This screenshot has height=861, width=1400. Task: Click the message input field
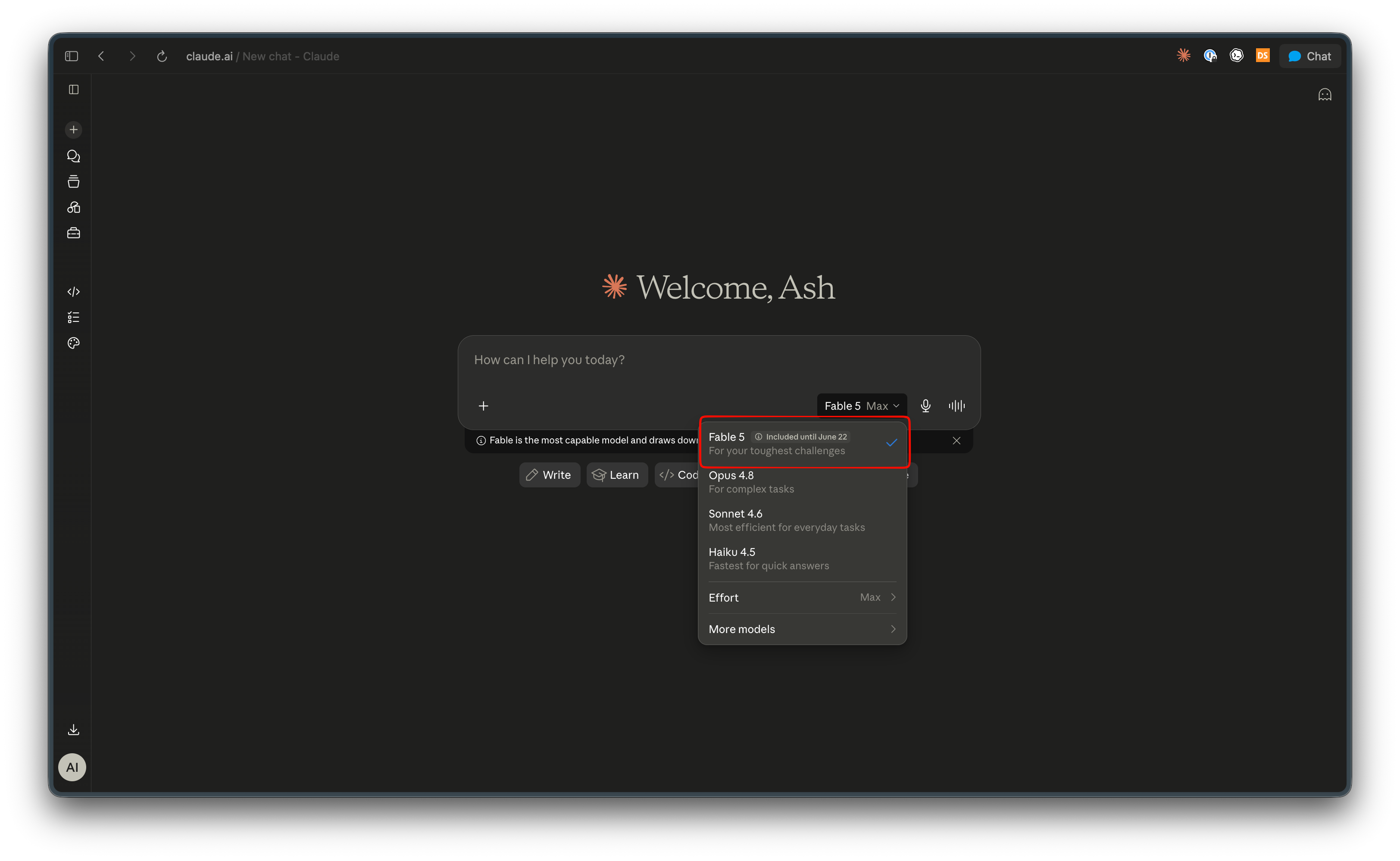(x=719, y=360)
